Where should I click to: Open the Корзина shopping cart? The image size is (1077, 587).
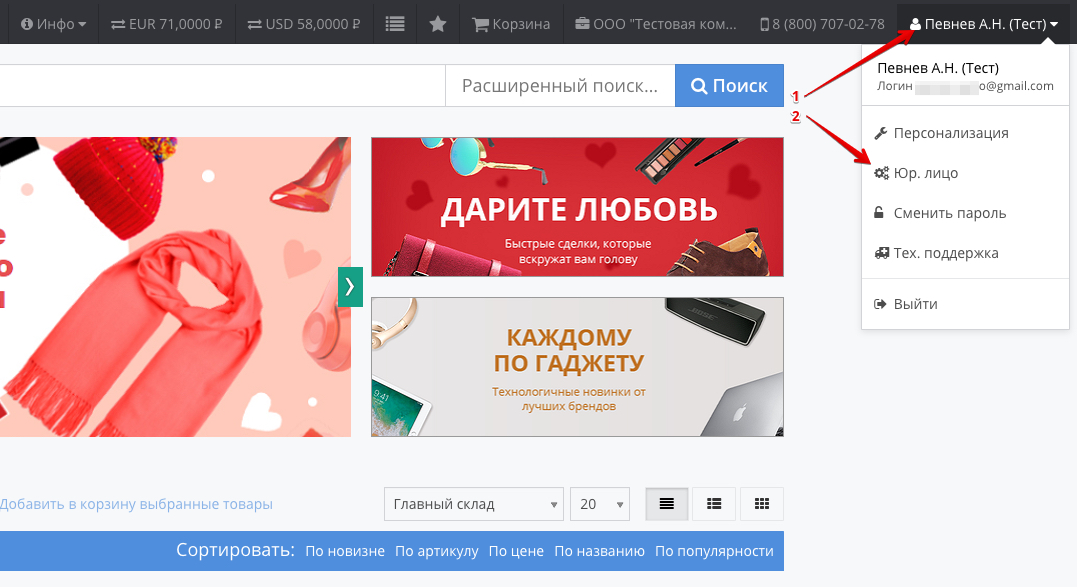tap(511, 23)
